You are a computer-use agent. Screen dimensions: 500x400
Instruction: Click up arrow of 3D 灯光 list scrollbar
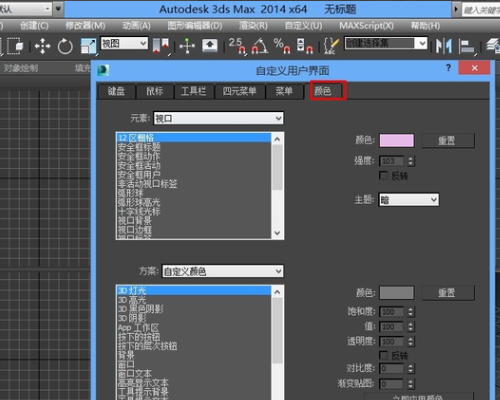277,292
